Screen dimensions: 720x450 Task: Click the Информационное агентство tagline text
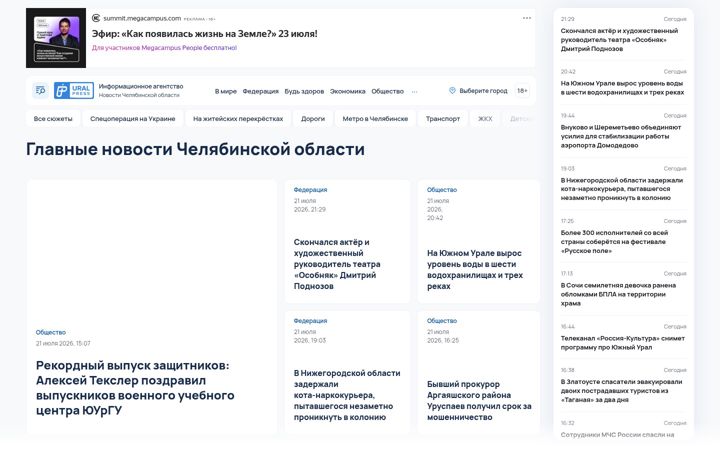pos(141,86)
